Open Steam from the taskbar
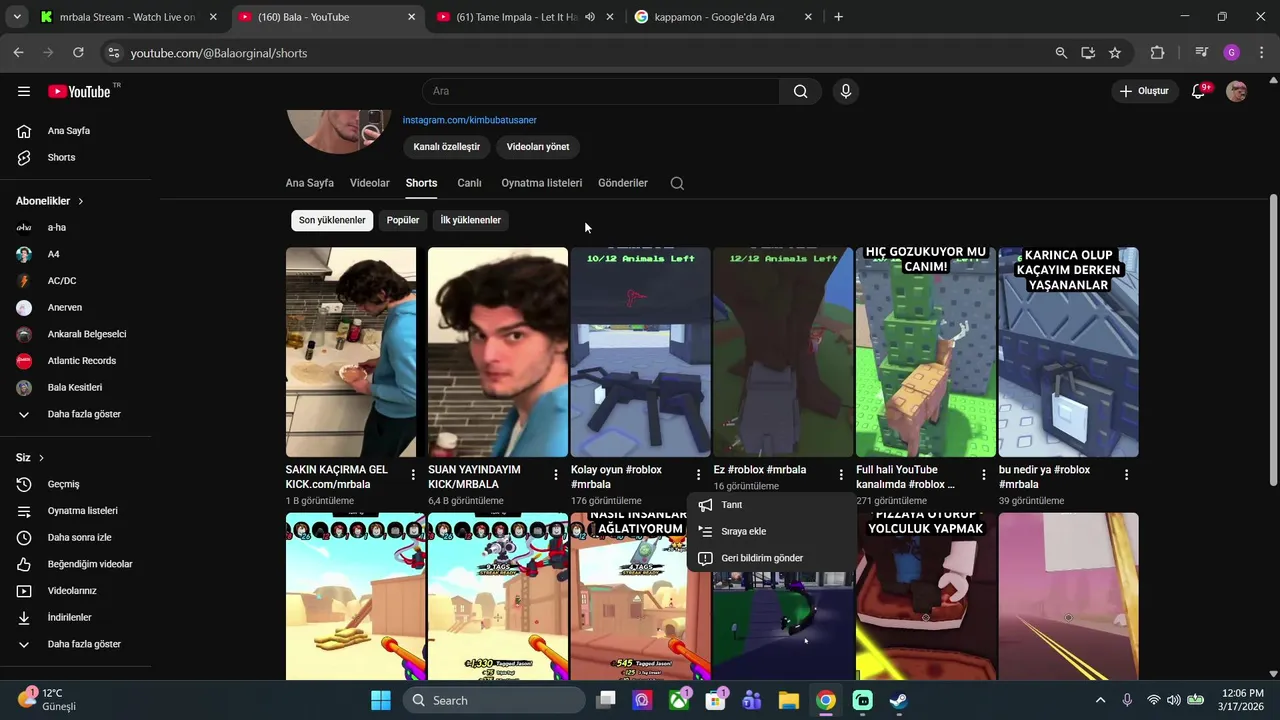This screenshot has height=720, width=1280. [899, 700]
